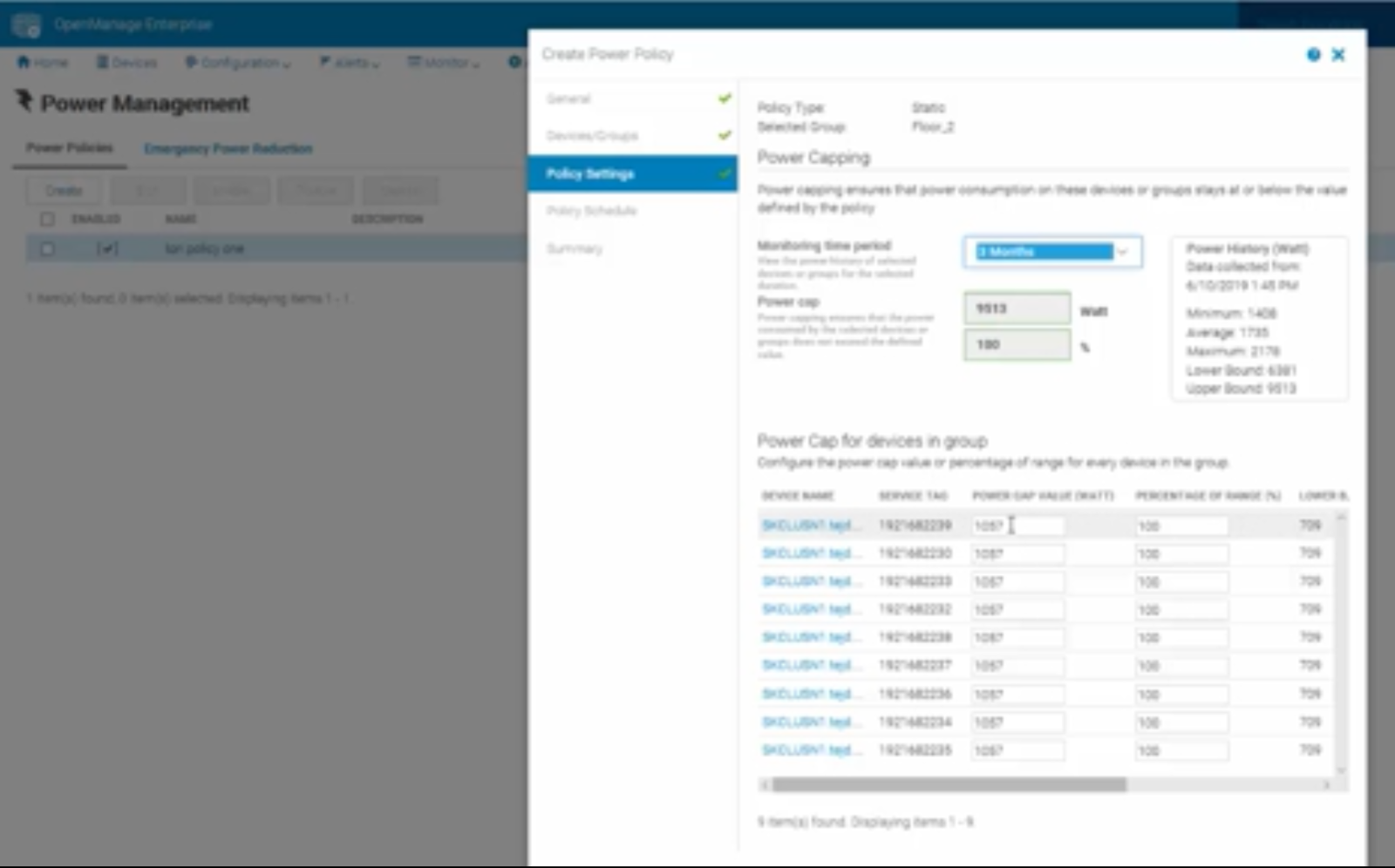
Task: Uncheck the row checkbox for policy one
Action: coord(49,248)
